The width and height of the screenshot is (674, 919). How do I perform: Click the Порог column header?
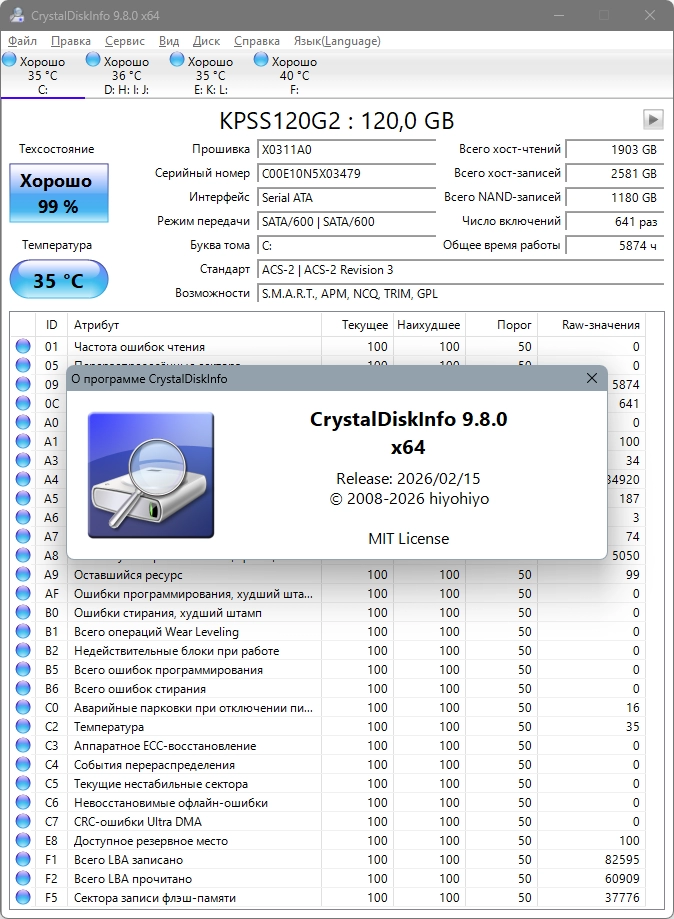click(x=502, y=325)
